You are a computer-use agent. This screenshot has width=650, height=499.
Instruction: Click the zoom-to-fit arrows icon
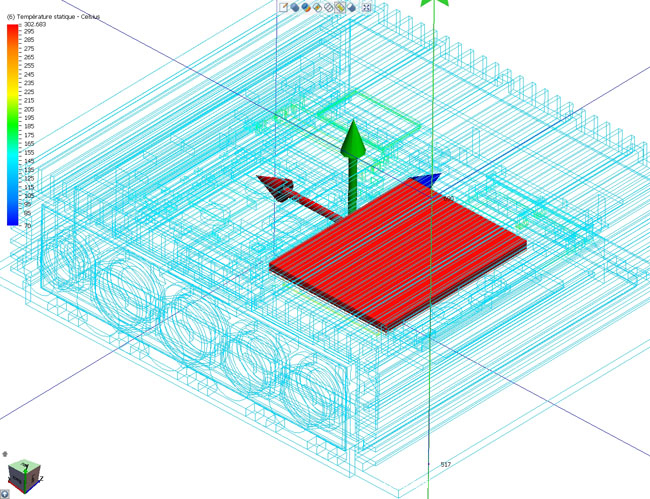(x=366, y=7)
